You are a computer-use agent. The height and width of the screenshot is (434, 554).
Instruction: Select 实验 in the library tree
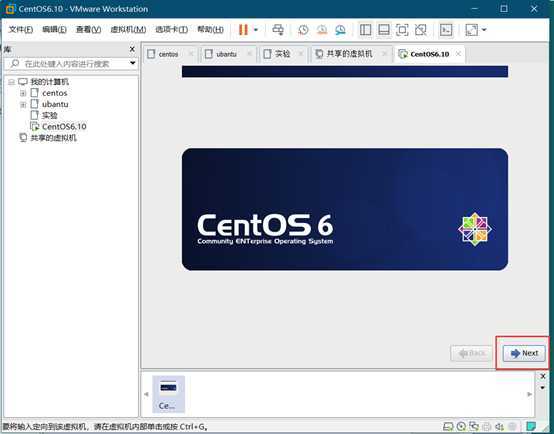pyautogui.click(x=49, y=115)
